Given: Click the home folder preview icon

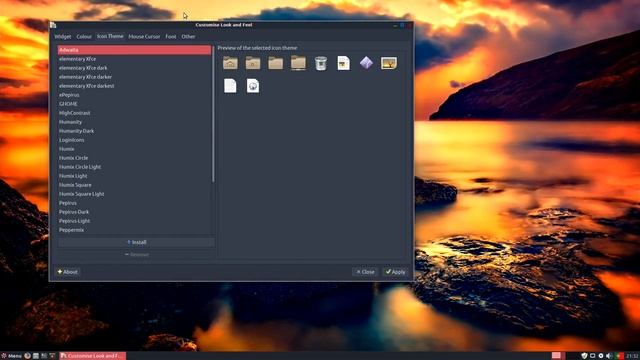Looking at the screenshot, I should pyautogui.click(x=231, y=63).
